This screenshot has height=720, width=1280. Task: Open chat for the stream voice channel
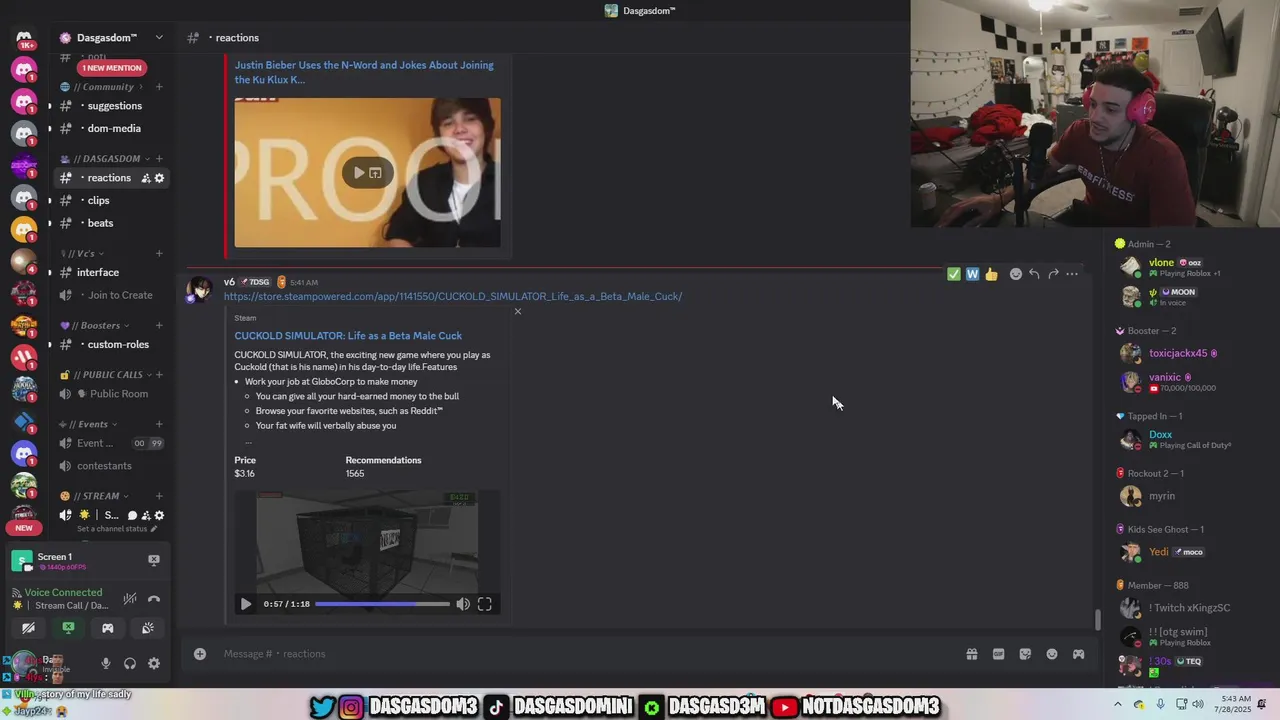coord(132,515)
